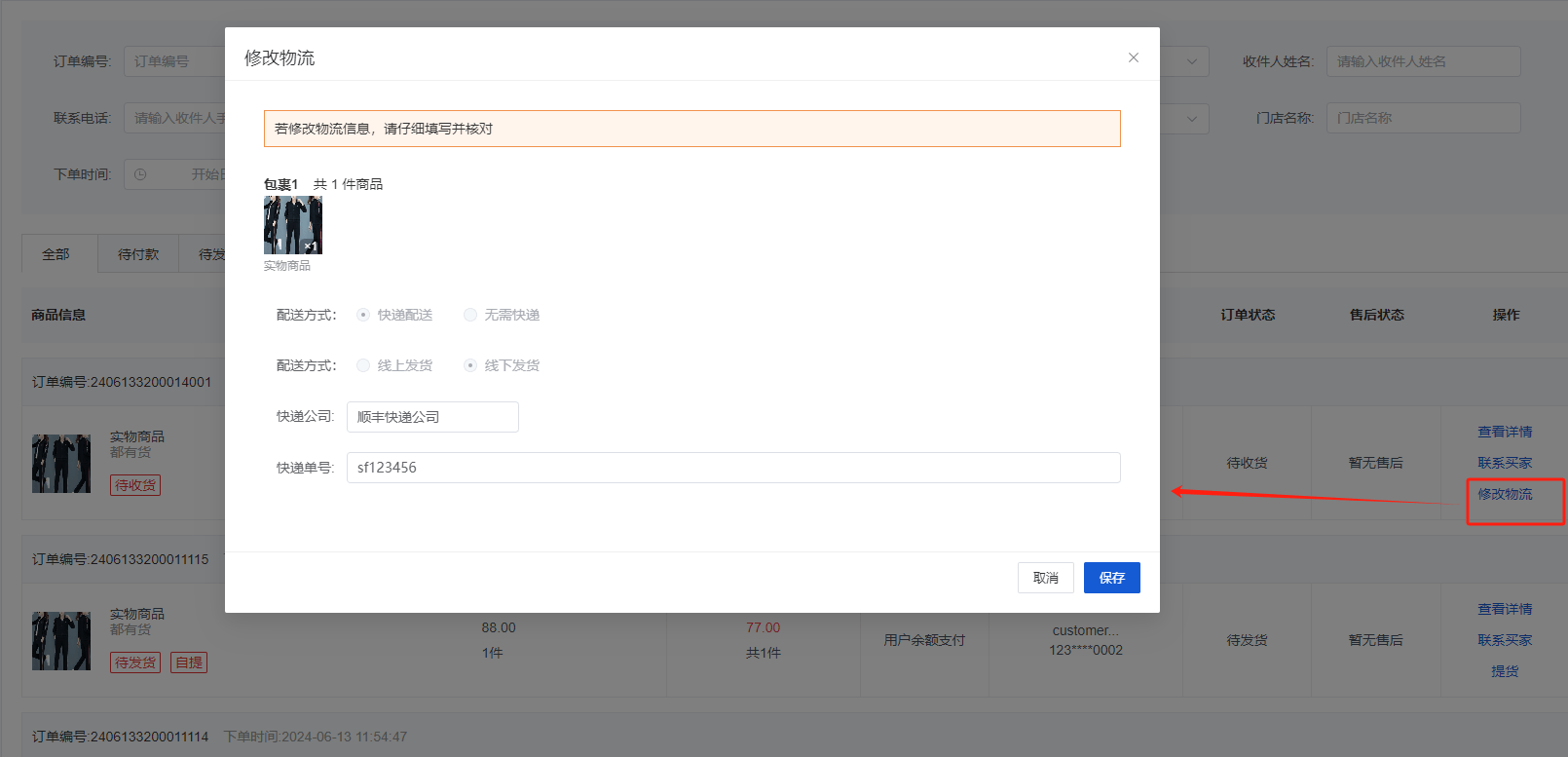Click the 用户余额支付 payment cell
This screenshot has width=1568, height=757.
(x=924, y=640)
